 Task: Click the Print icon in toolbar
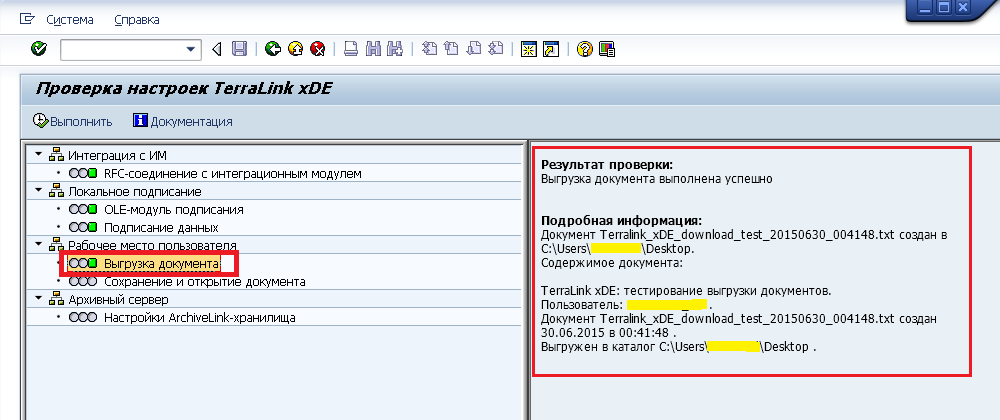tap(351, 49)
